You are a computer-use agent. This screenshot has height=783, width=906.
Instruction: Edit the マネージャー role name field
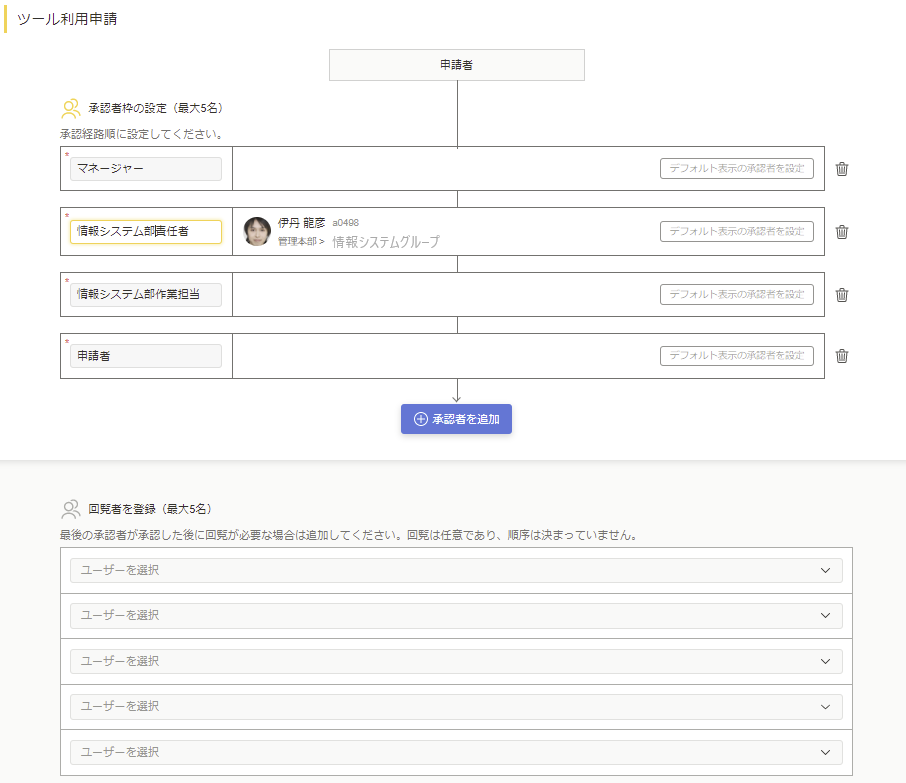click(145, 168)
